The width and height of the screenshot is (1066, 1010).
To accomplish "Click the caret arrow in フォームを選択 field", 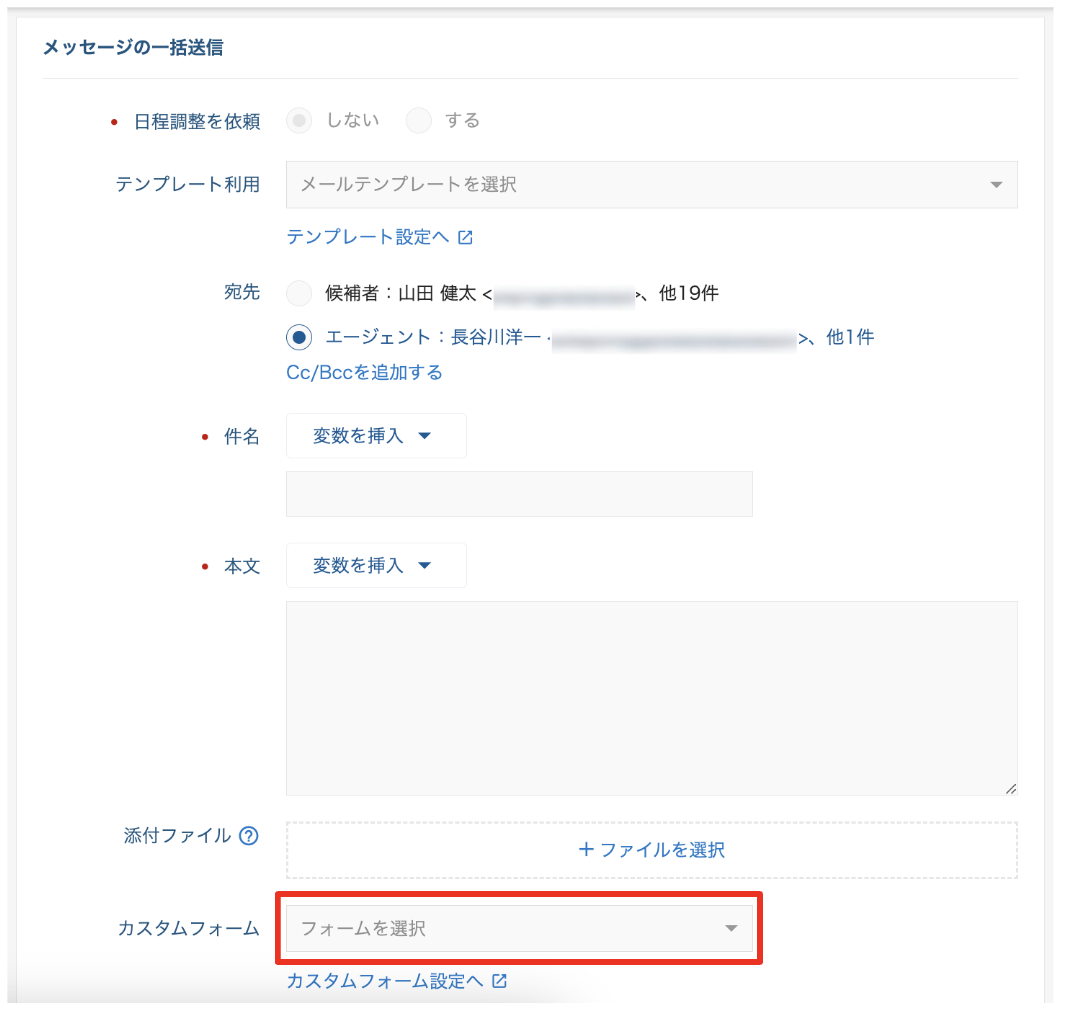I will (731, 929).
